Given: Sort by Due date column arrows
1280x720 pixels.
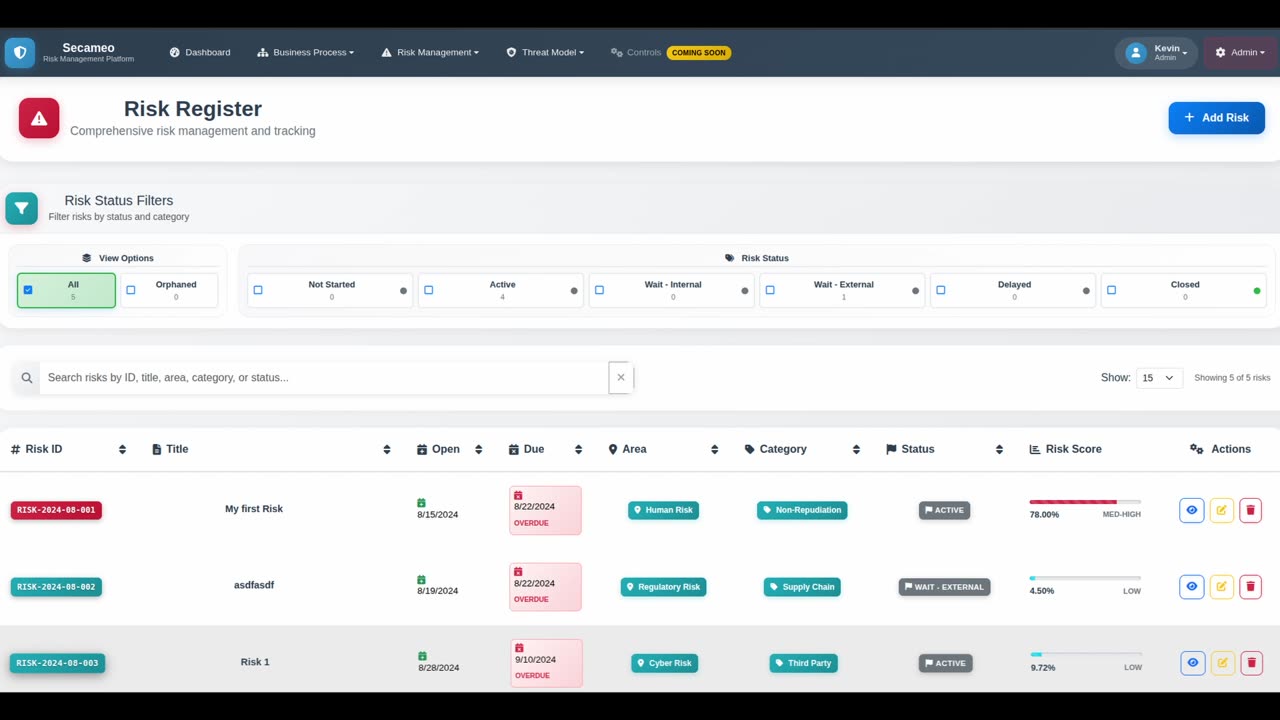Looking at the screenshot, I should (x=578, y=450).
